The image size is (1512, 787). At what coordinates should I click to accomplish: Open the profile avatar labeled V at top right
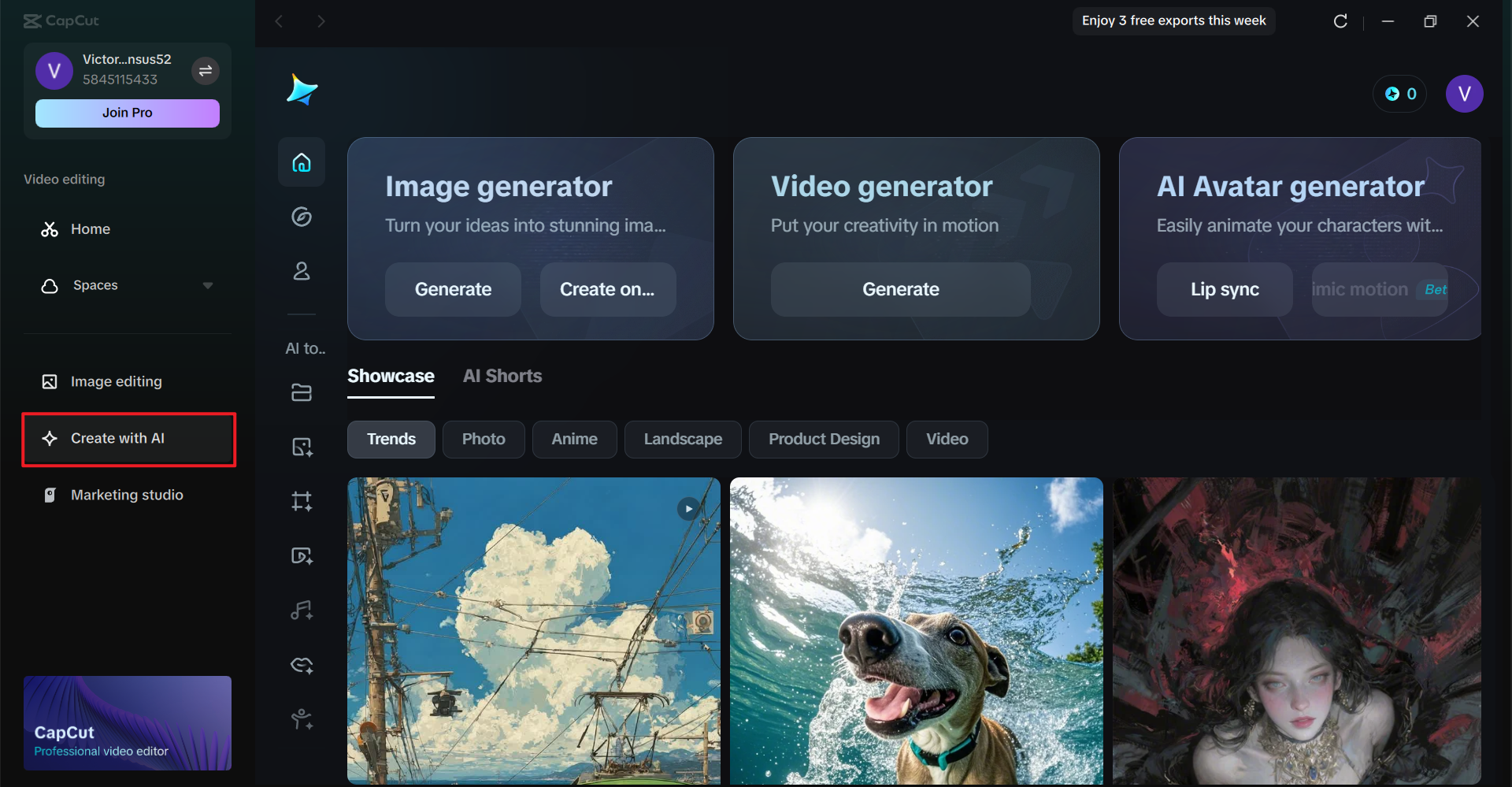click(x=1465, y=94)
